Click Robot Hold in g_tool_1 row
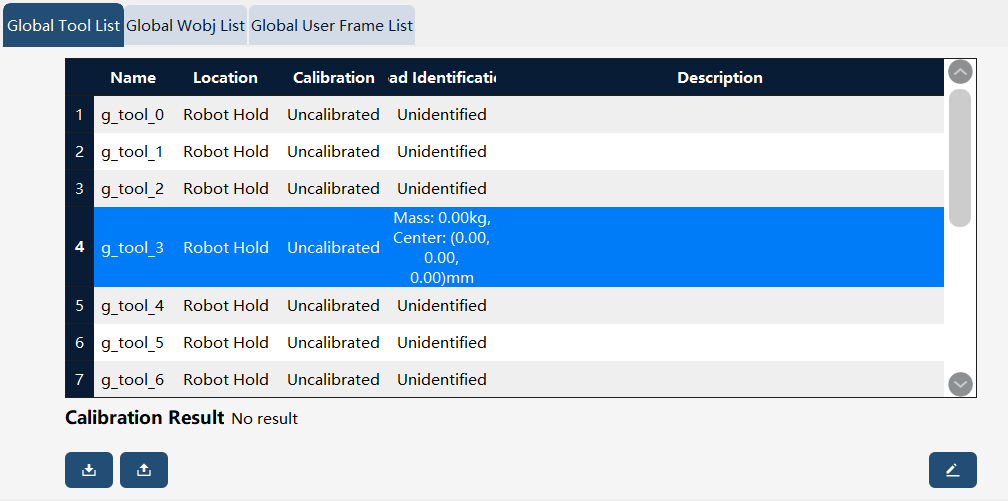The image size is (1008, 501). point(226,152)
